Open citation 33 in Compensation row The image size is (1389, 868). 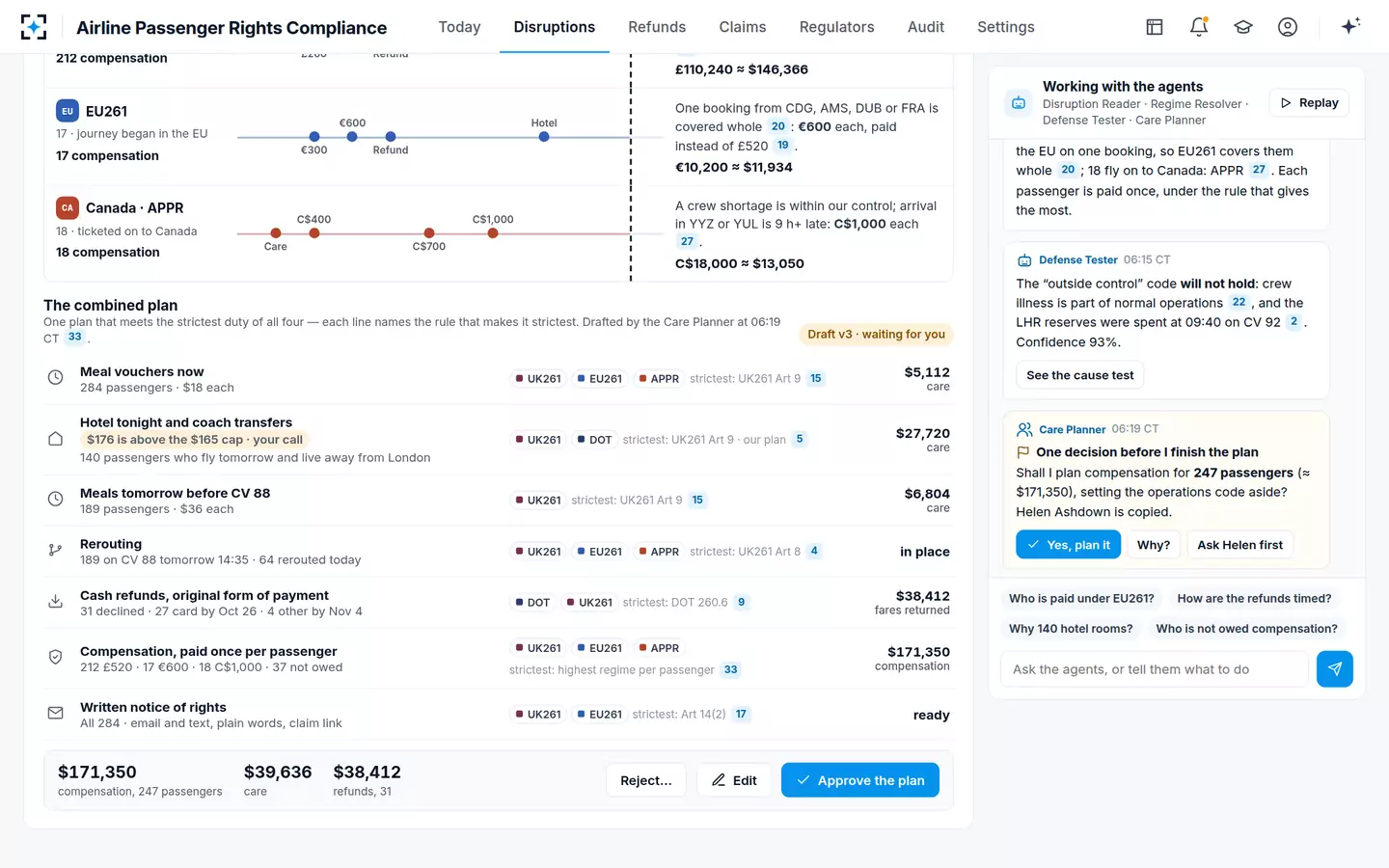click(730, 669)
